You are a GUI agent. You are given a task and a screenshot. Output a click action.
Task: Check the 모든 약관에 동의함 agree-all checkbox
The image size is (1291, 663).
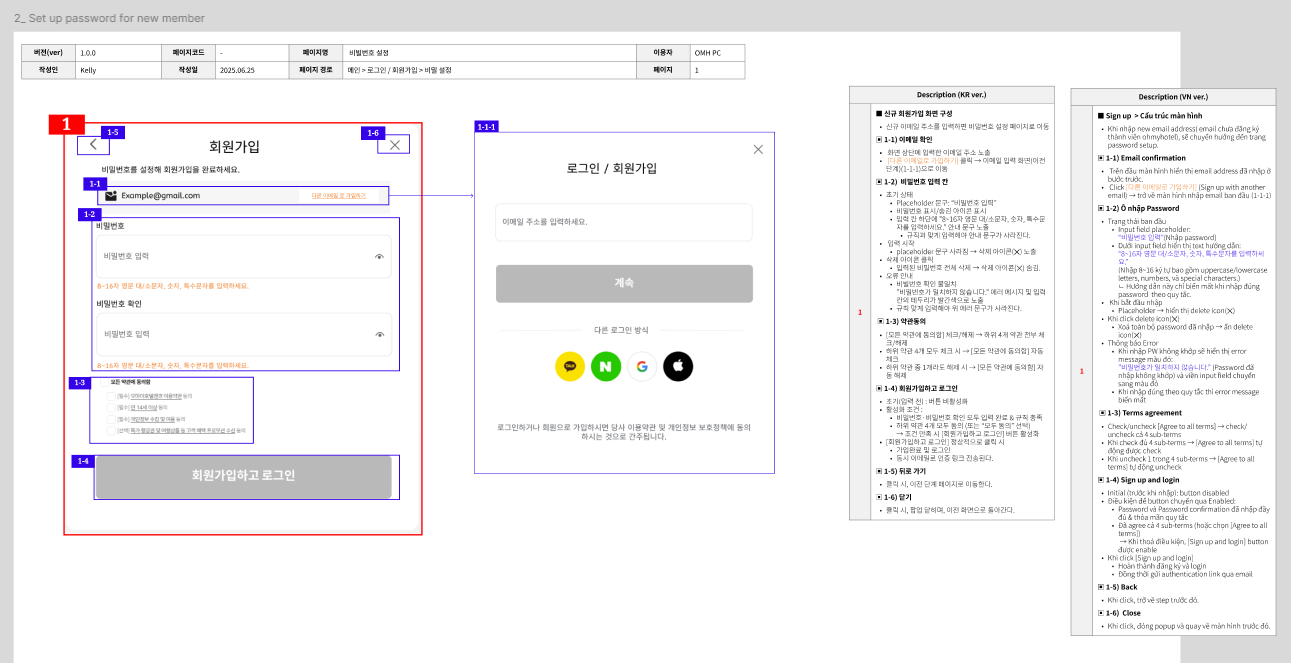[x=104, y=382]
